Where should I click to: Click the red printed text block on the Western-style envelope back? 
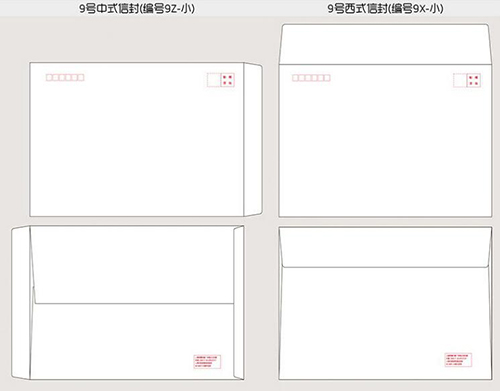(x=458, y=360)
